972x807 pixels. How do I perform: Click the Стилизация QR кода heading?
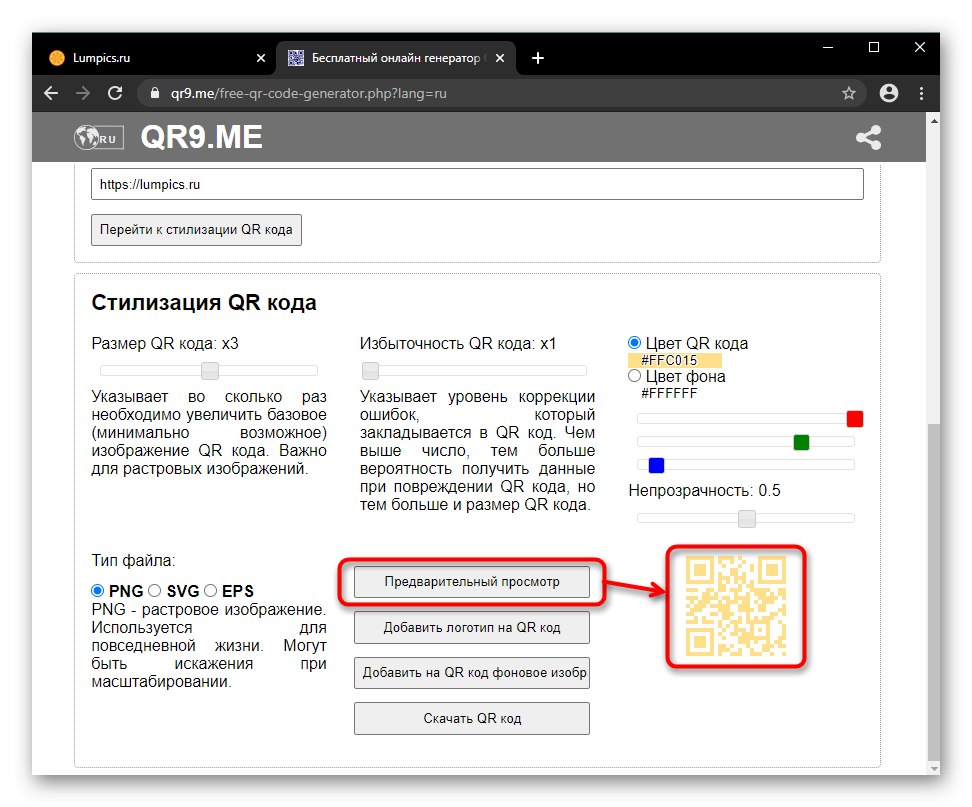(204, 302)
